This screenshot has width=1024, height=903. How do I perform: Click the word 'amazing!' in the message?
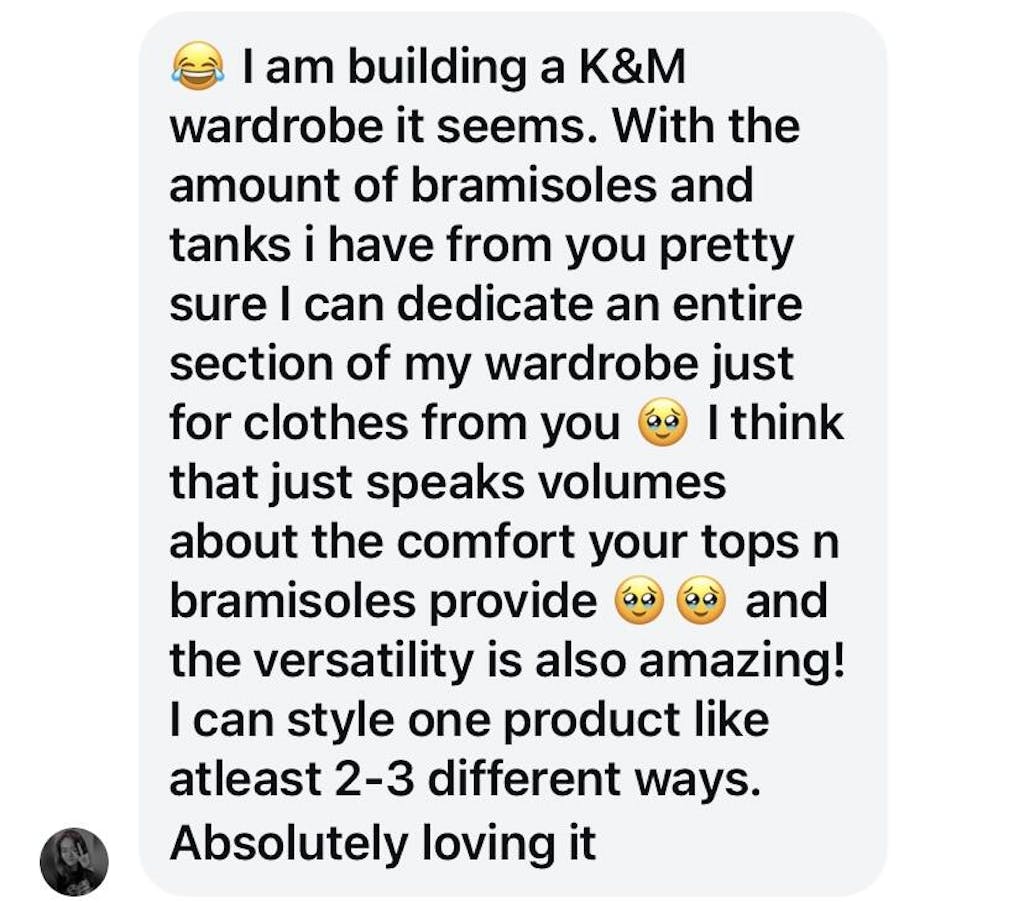tap(741, 663)
